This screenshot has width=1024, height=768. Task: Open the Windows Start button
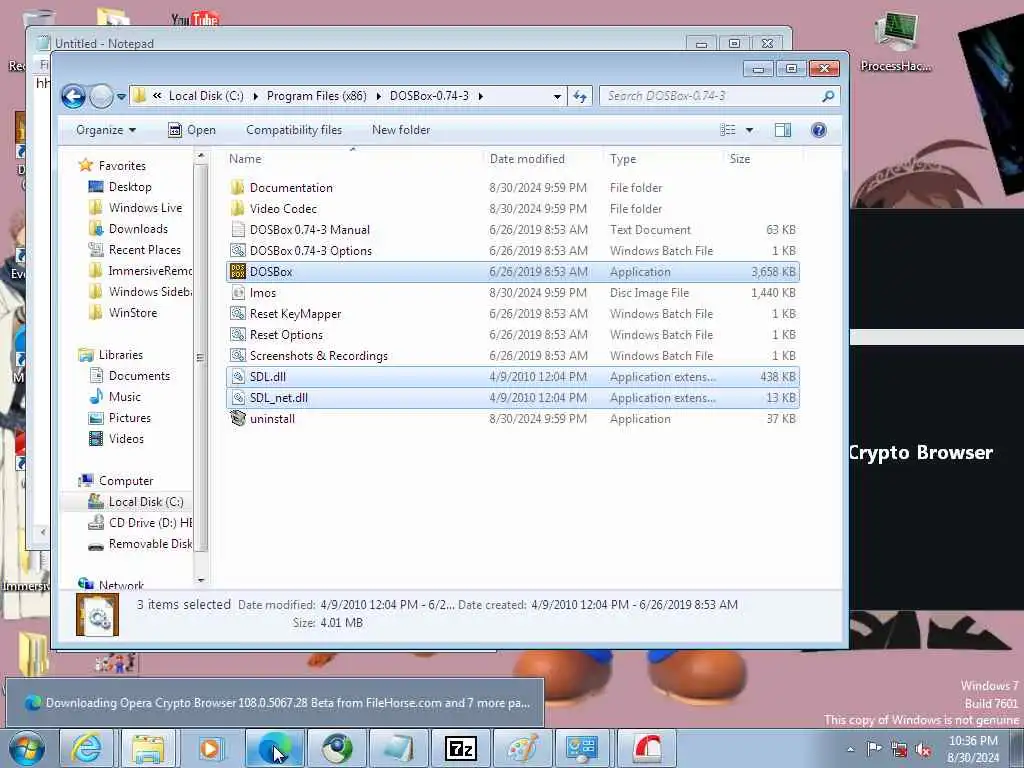tap(27, 748)
